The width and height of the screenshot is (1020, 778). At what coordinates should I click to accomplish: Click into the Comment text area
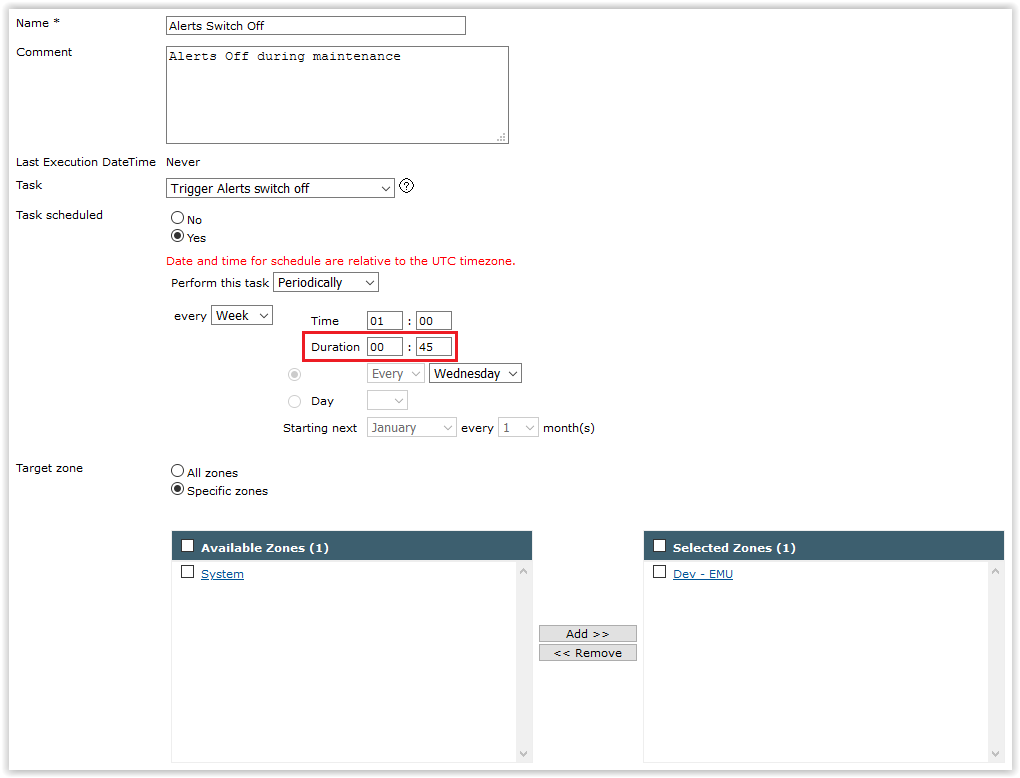coord(338,95)
